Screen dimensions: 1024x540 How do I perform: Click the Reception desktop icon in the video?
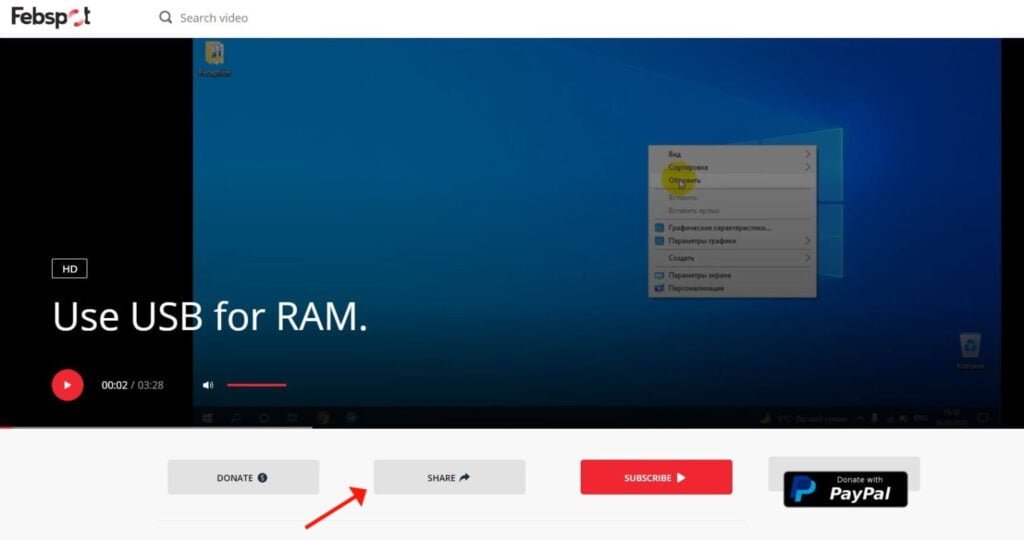(214, 54)
